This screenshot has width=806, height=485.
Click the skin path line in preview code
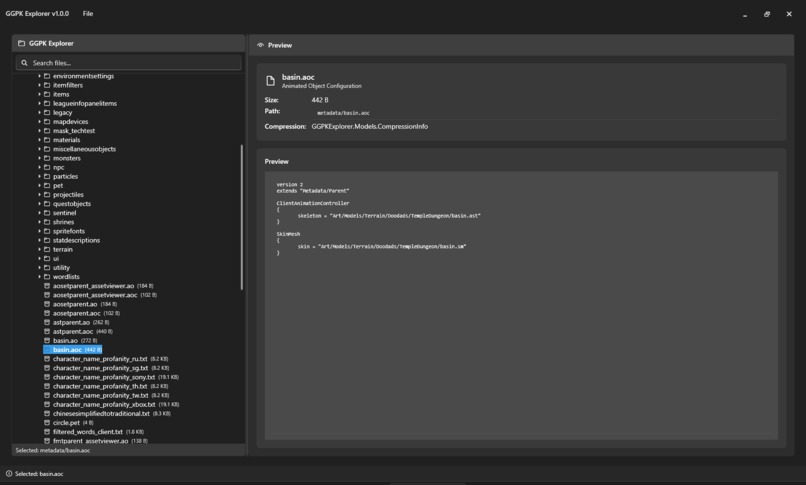click(382, 247)
